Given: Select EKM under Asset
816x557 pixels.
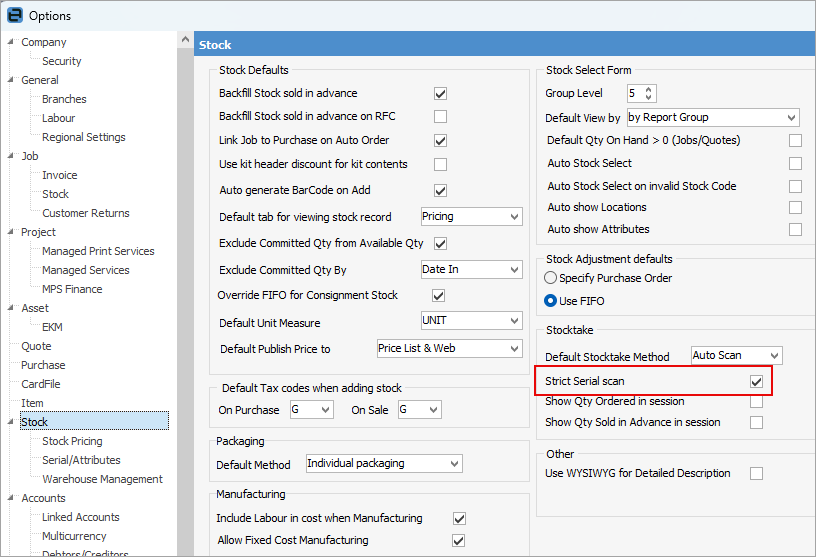Looking at the screenshot, I should [x=52, y=327].
